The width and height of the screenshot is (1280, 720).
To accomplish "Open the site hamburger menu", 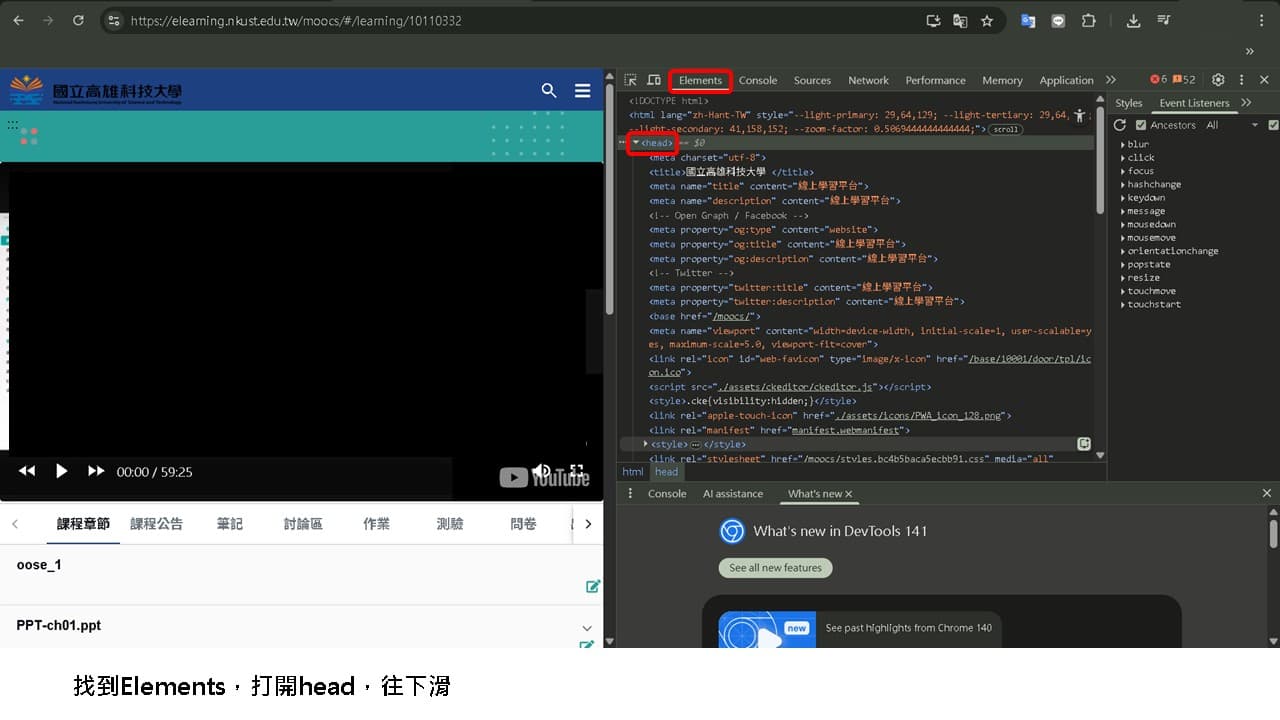I will pyautogui.click(x=583, y=91).
